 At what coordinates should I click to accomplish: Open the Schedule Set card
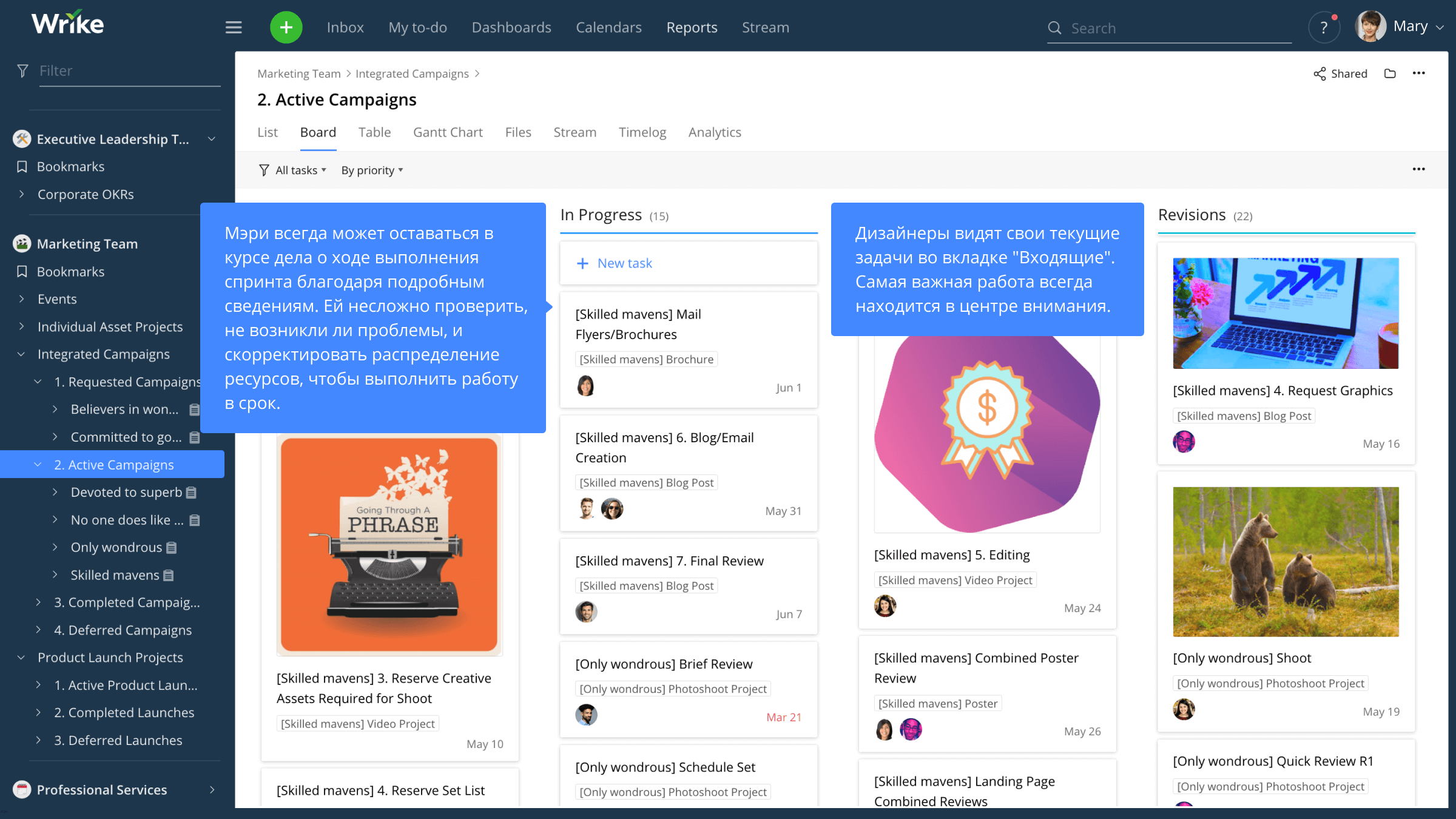click(x=689, y=776)
